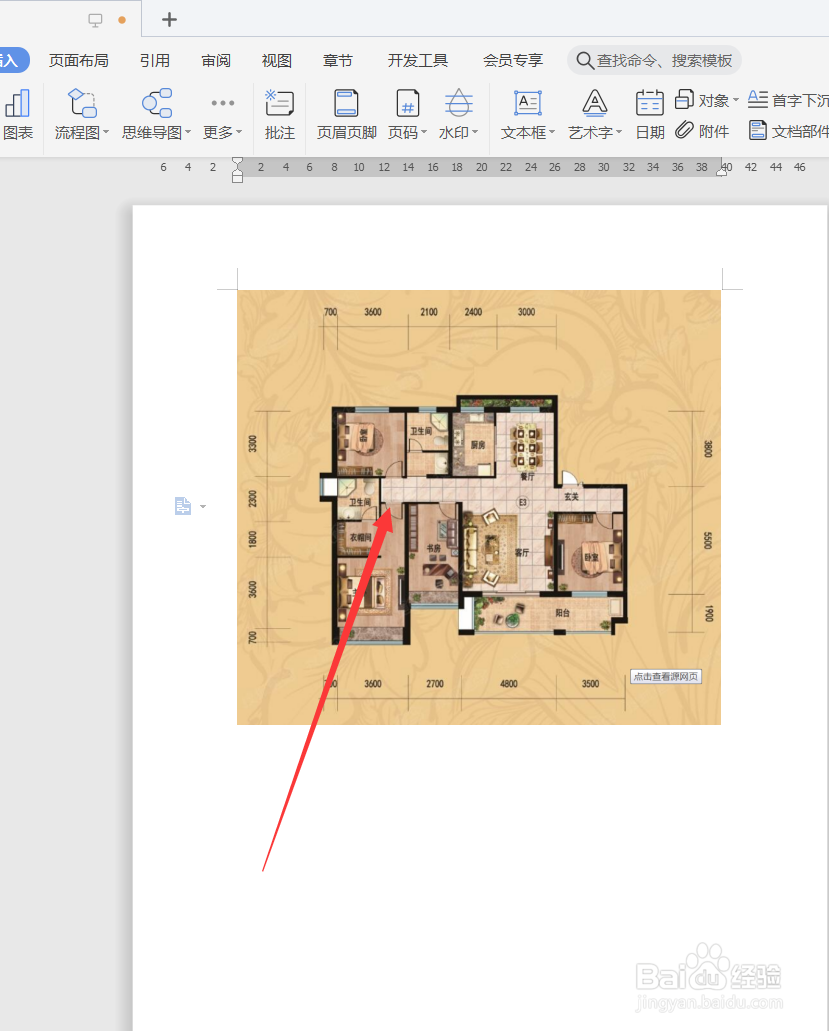Click the layout options icon beside image
Viewport: 829px width, 1031px height.
pos(183,506)
